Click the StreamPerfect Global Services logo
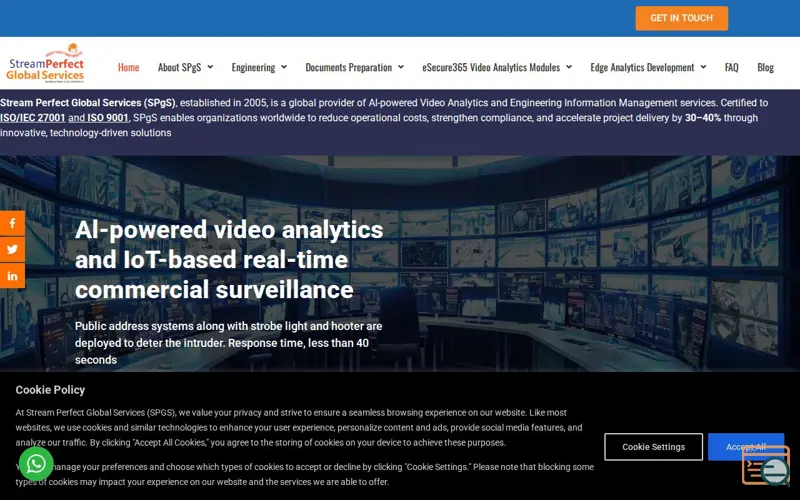 pyautogui.click(x=45, y=63)
